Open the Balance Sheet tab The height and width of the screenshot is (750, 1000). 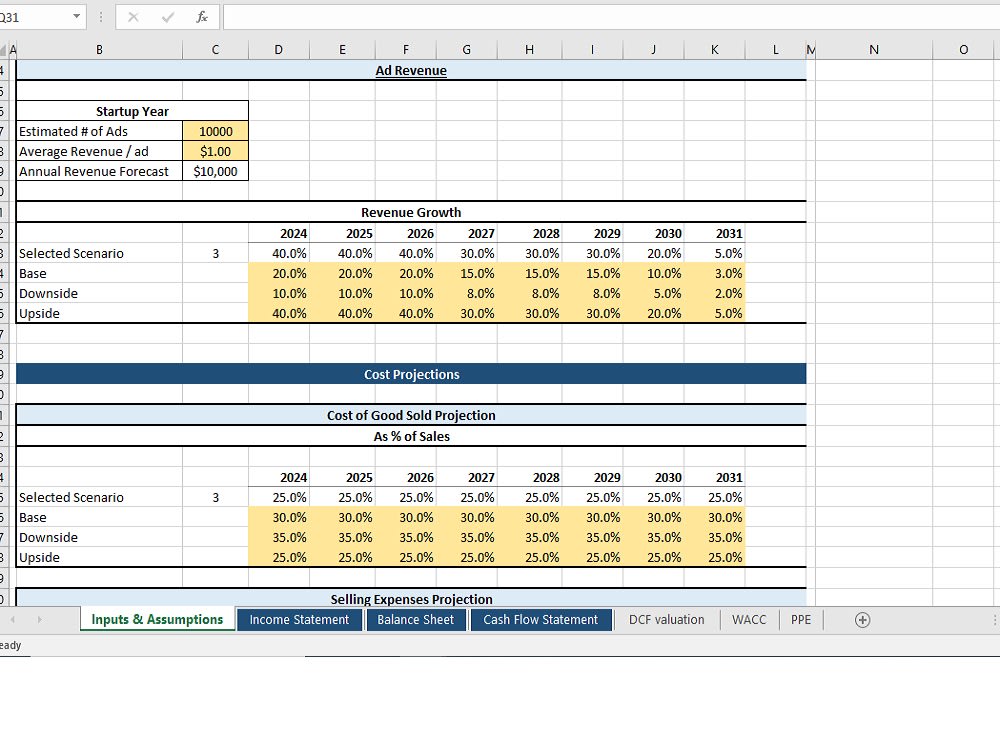pos(416,620)
